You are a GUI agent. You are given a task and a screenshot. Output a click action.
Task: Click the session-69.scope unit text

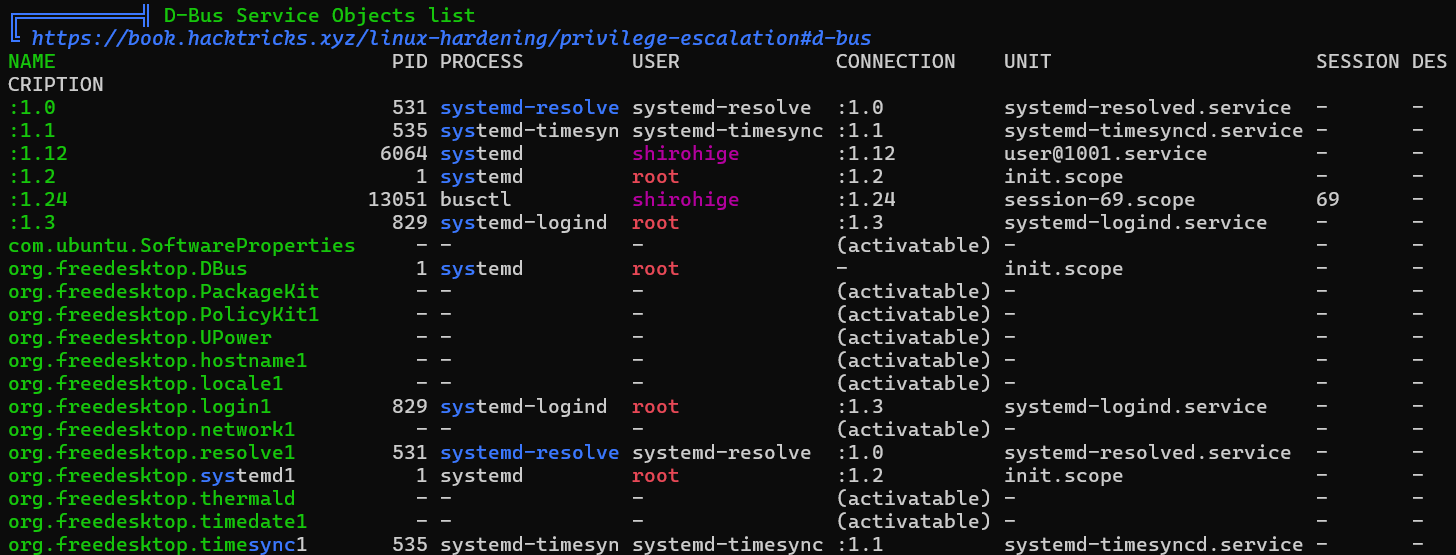coord(1100,199)
